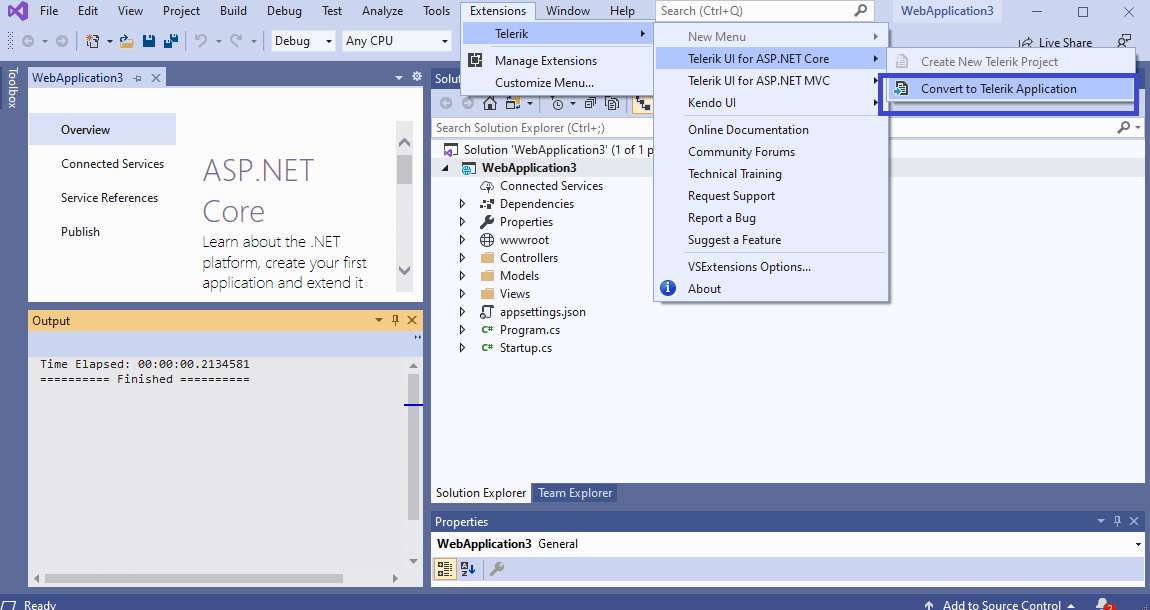The image size is (1150, 610).
Task: Pin the Solution Explorer panel
Action: click(1116, 77)
